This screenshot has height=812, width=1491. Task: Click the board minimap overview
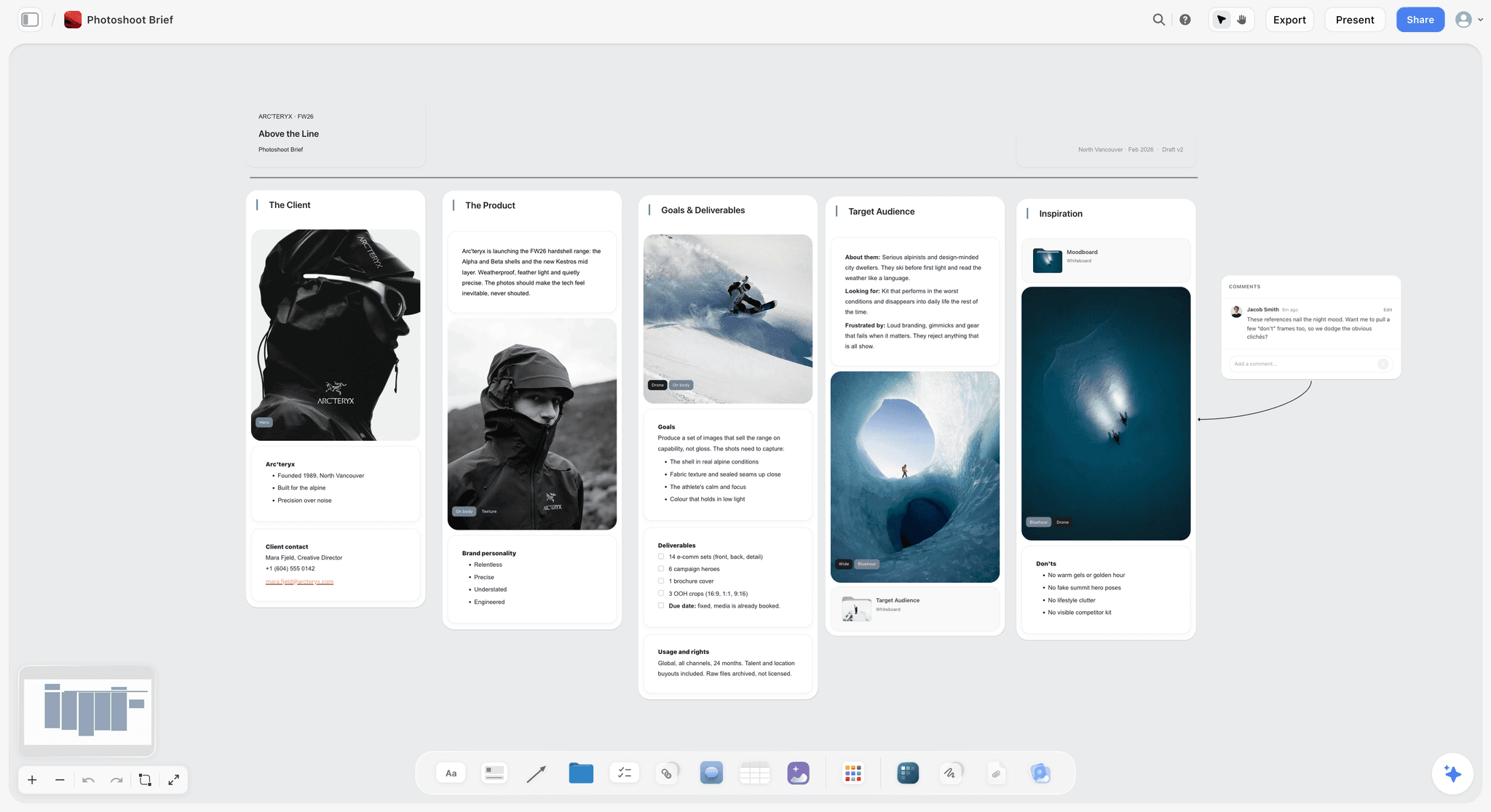click(x=87, y=712)
